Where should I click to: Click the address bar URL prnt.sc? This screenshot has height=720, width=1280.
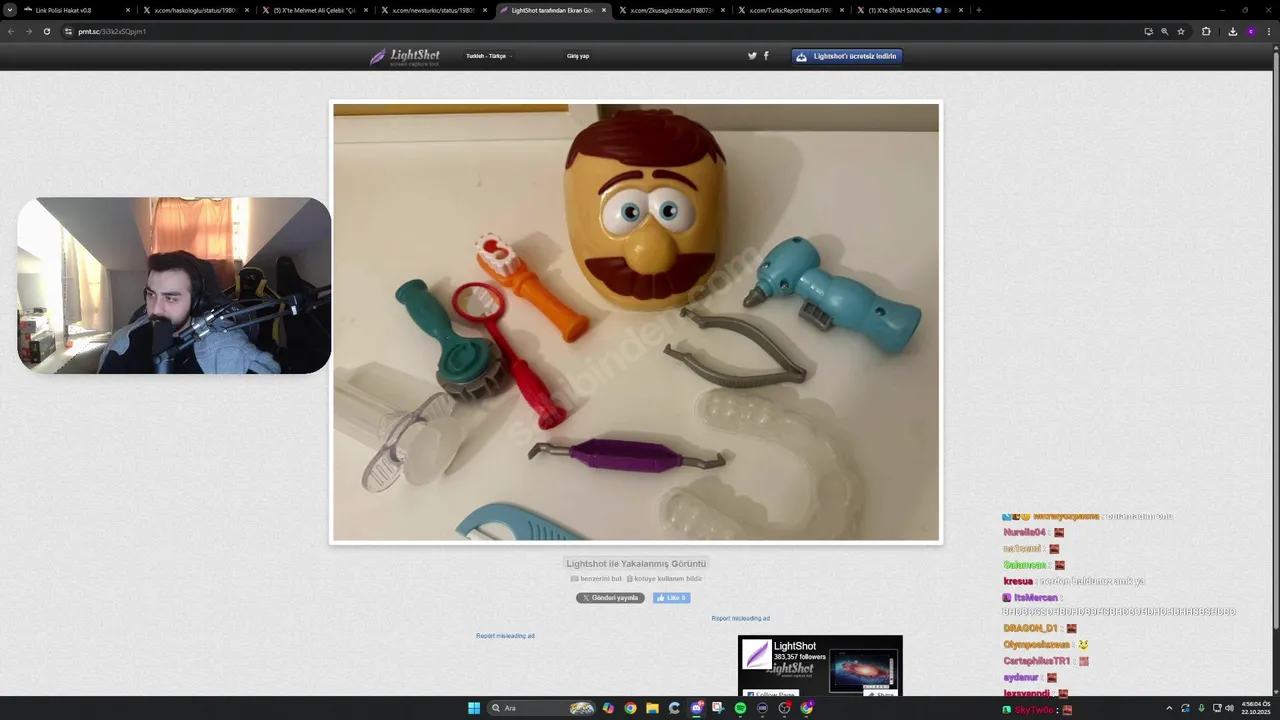pyautogui.click(x=112, y=31)
